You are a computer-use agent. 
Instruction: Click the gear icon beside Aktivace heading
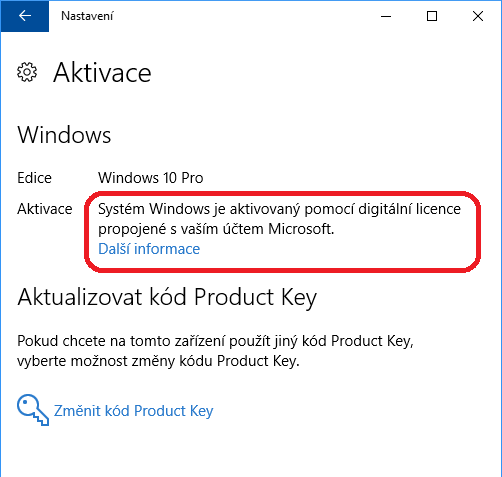(x=27, y=72)
